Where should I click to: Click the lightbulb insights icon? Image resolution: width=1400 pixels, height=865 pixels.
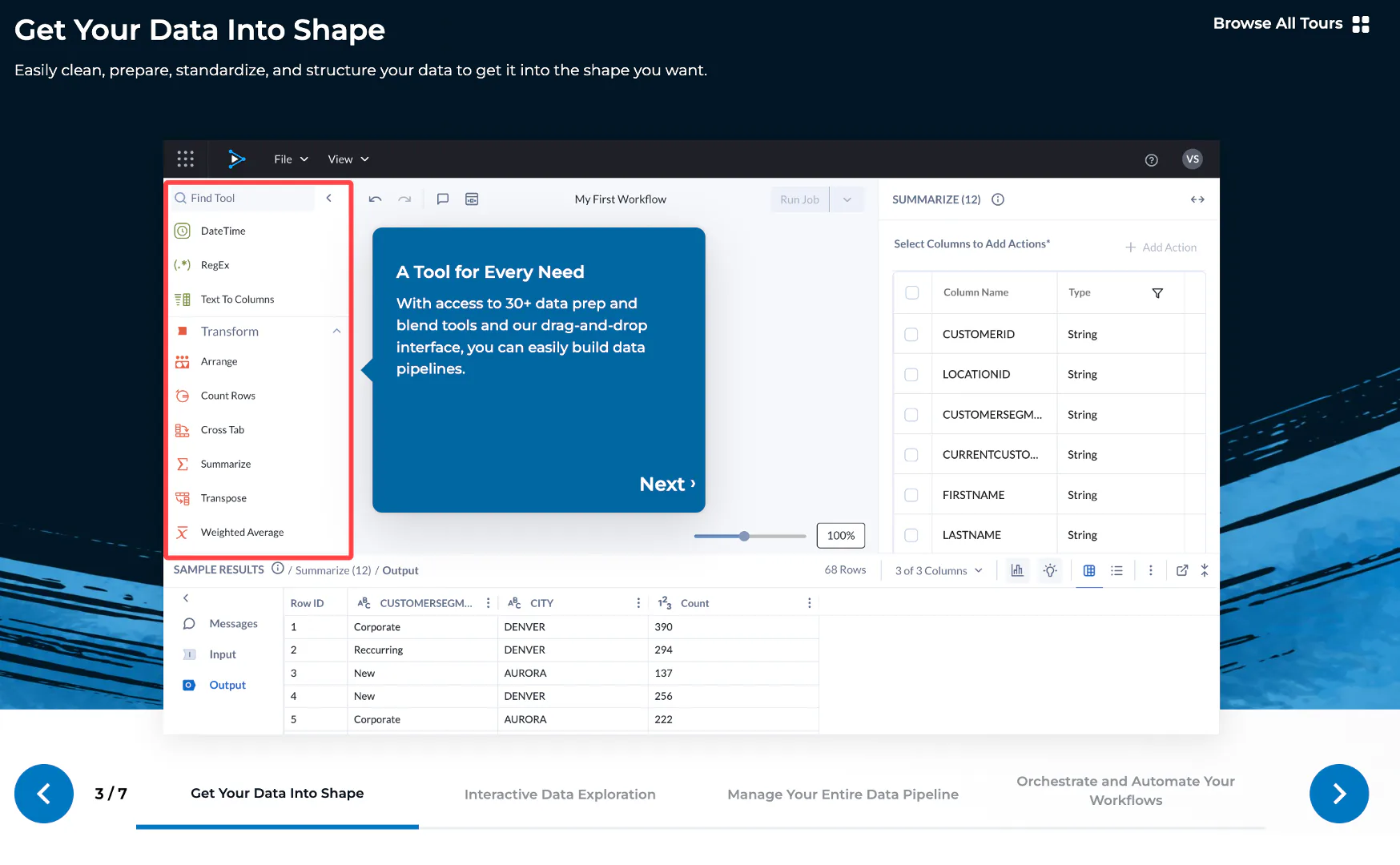(x=1050, y=570)
